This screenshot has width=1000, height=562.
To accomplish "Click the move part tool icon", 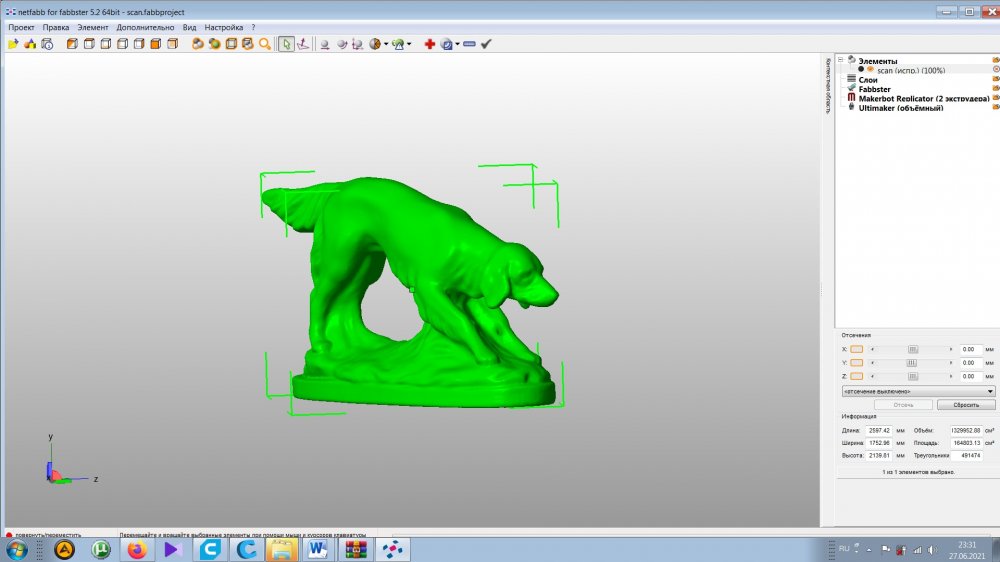I will click(325, 44).
